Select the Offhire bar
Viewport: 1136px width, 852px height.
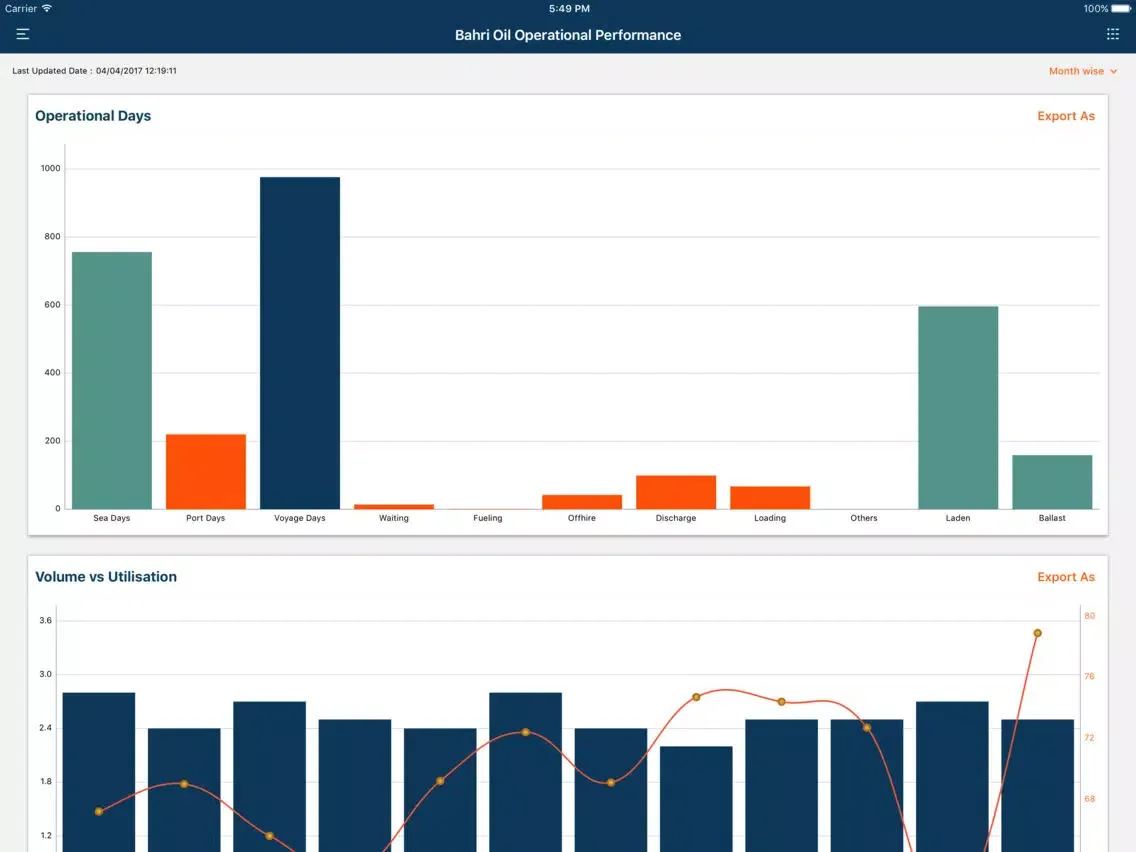582,501
